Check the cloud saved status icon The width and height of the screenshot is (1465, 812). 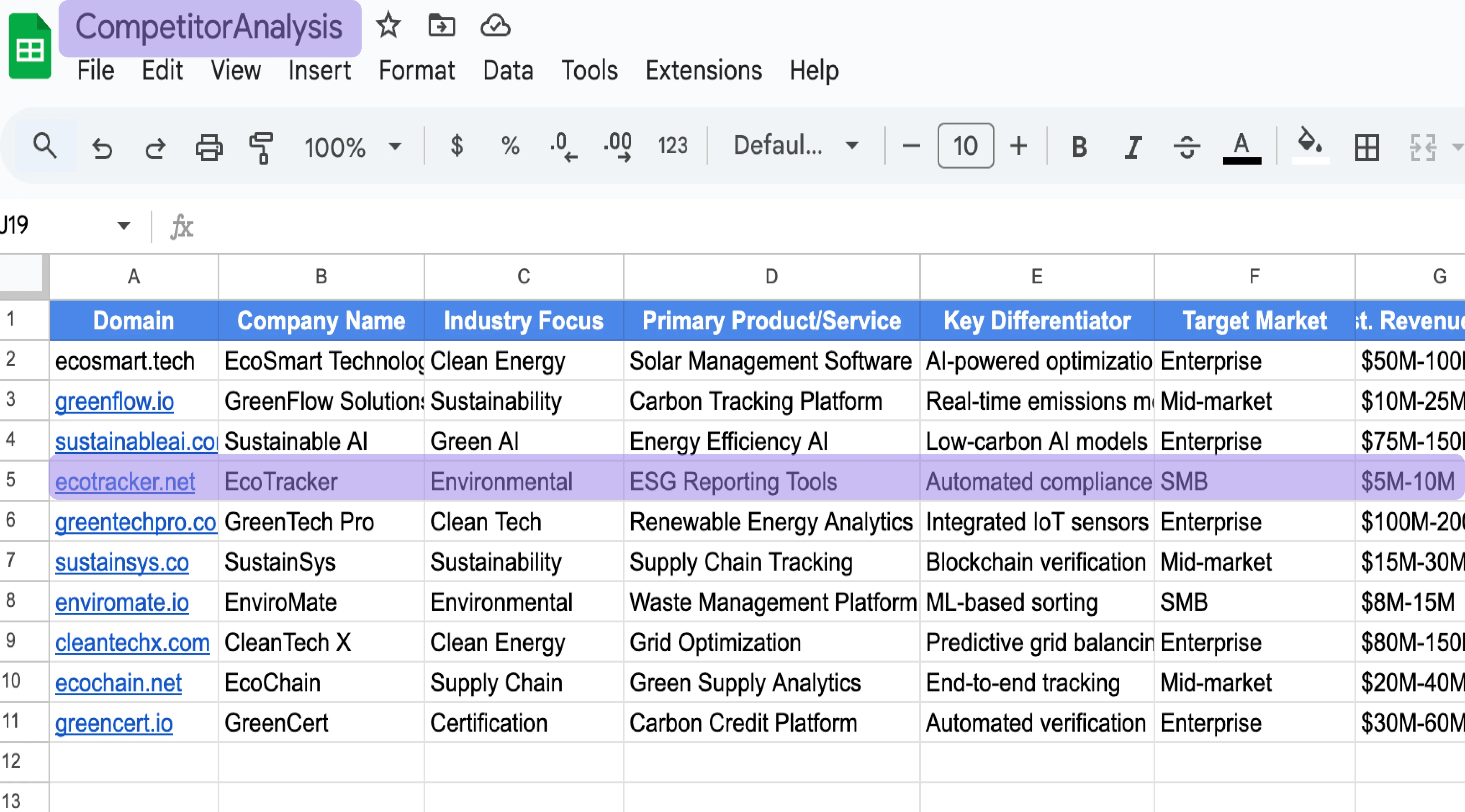(495, 26)
